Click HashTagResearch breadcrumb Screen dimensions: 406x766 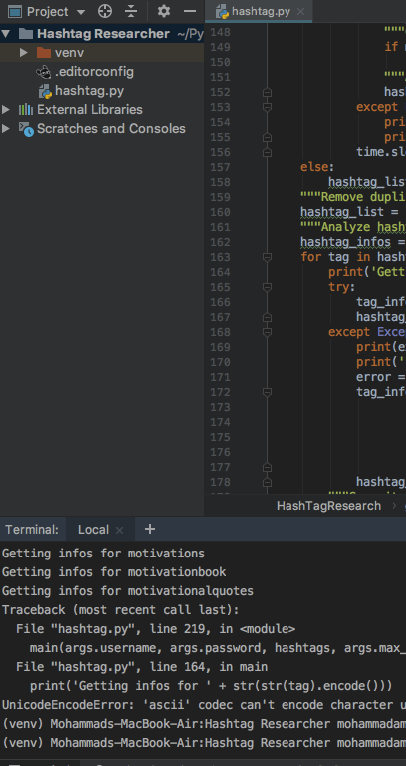(329, 506)
